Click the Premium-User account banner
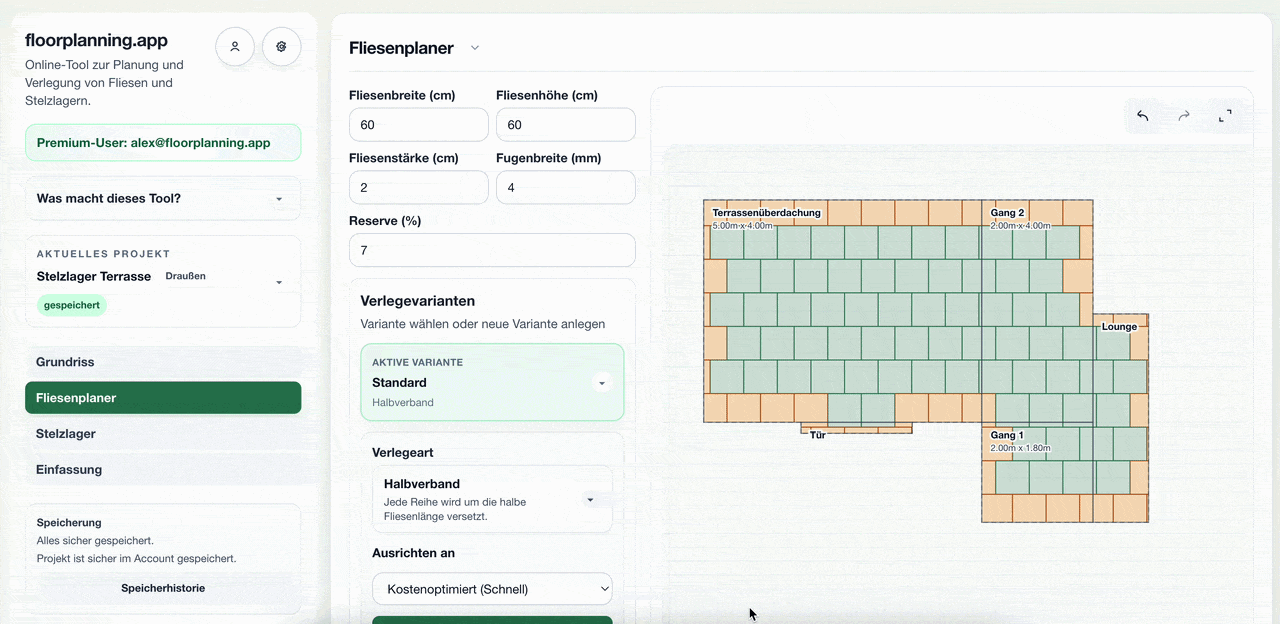This screenshot has width=1280, height=624. [163, 143]
